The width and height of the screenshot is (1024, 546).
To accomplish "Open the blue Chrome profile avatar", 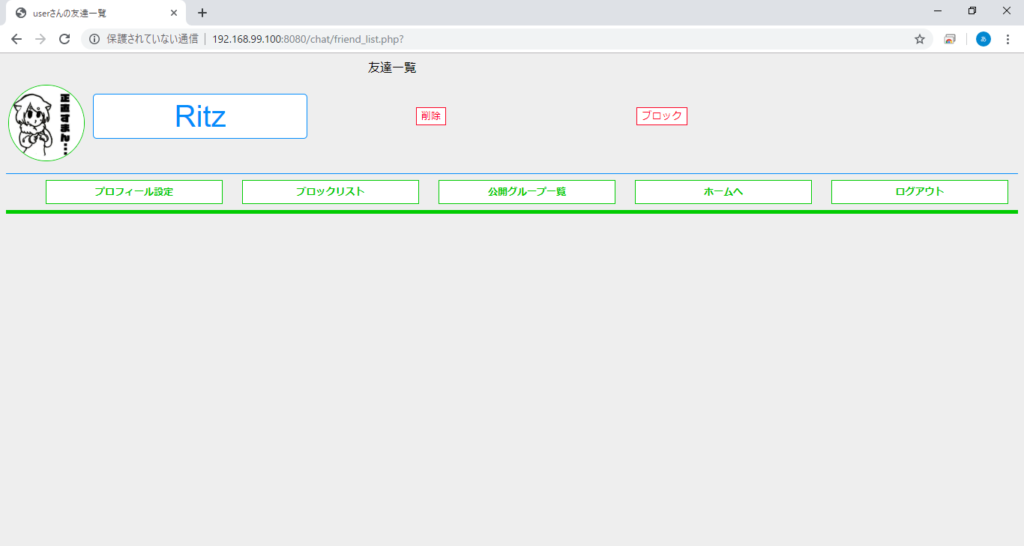I will pyautogui.click(x=983, y=39).
